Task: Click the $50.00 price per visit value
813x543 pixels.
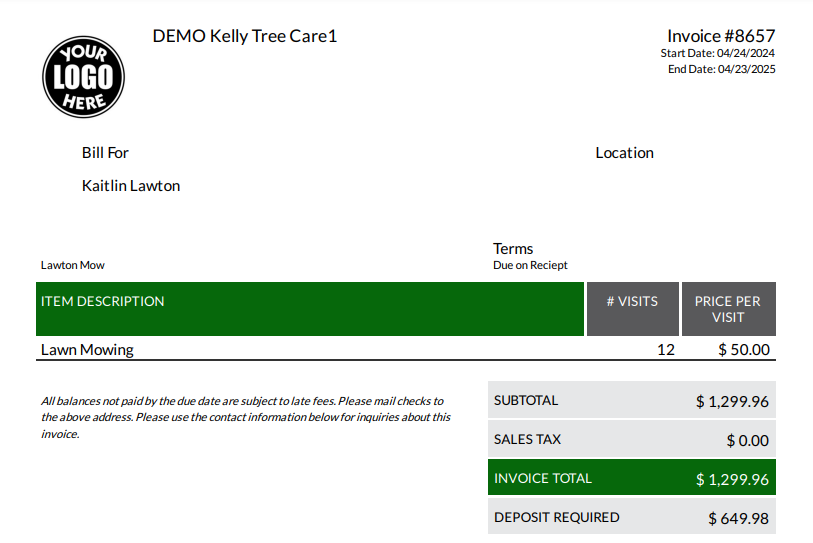Action: point(744,350)
